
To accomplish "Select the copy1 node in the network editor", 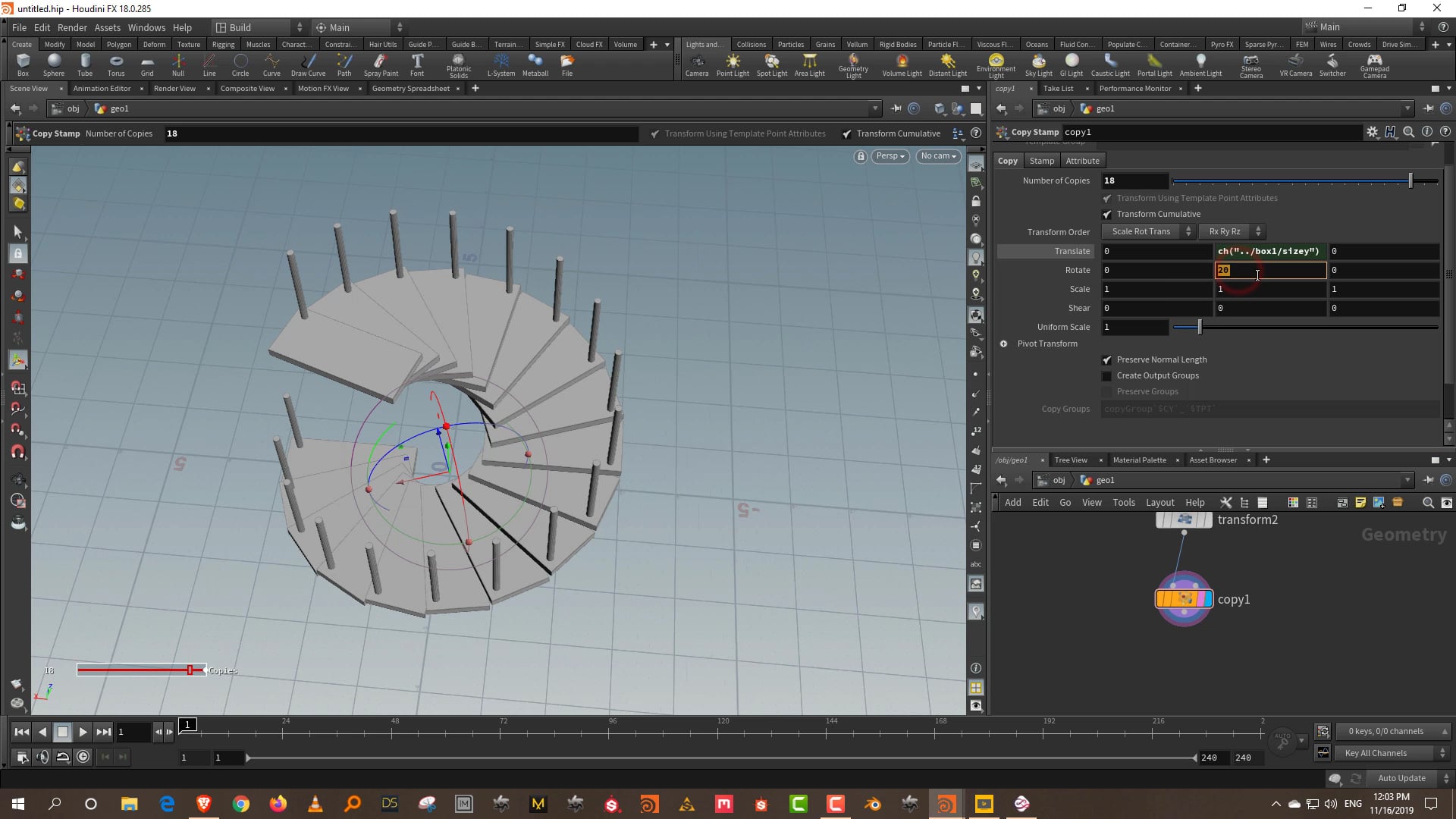I will click(1183, 599).
